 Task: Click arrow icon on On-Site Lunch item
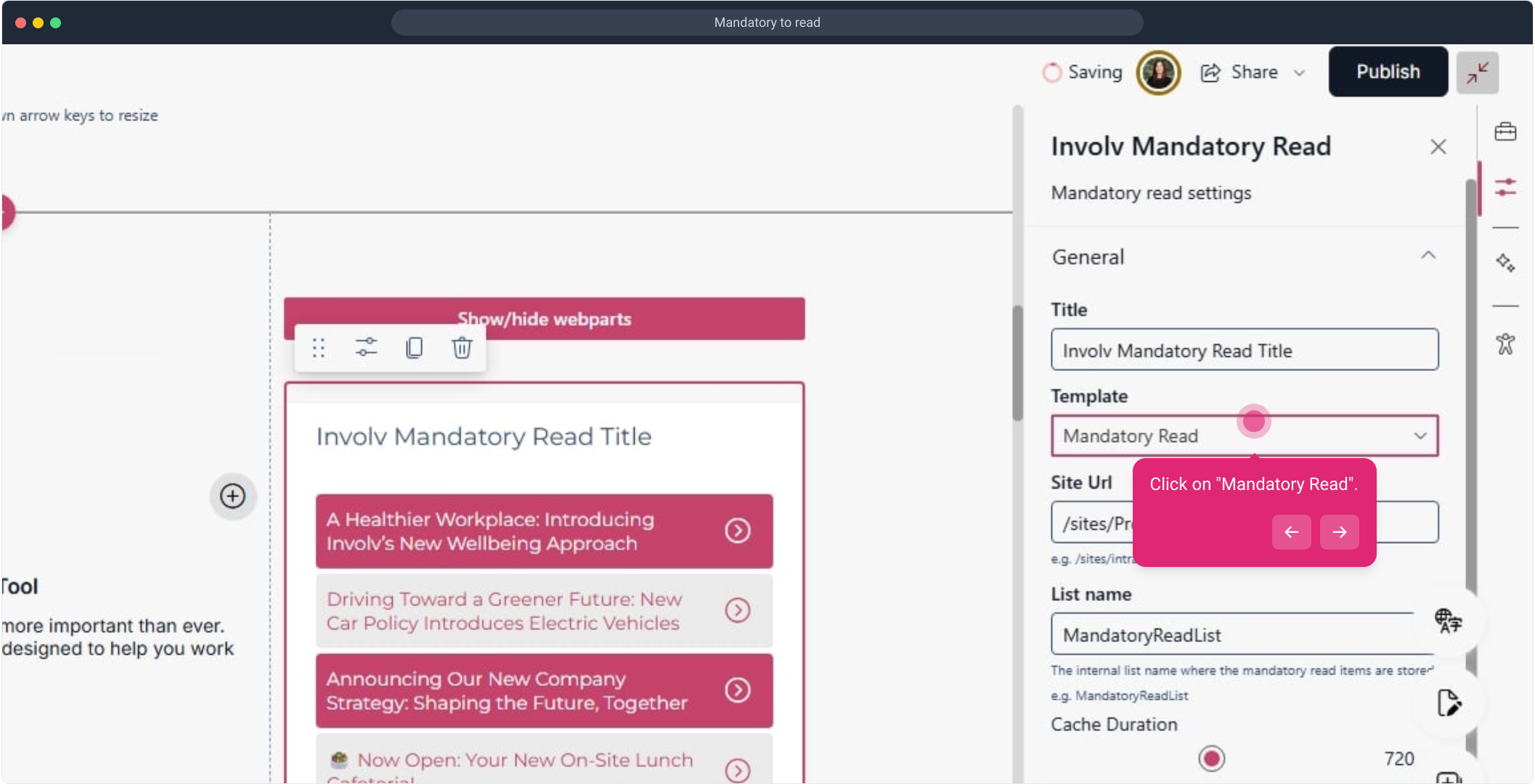coord(738,770)
